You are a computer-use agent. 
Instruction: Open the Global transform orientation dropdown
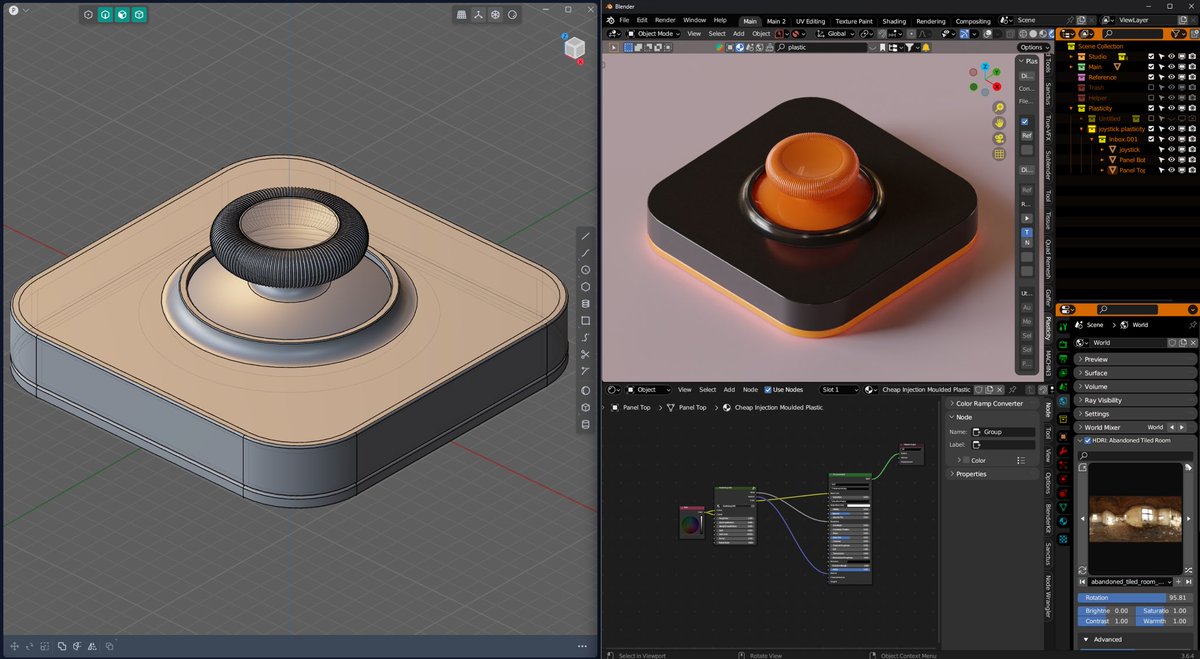836,33
